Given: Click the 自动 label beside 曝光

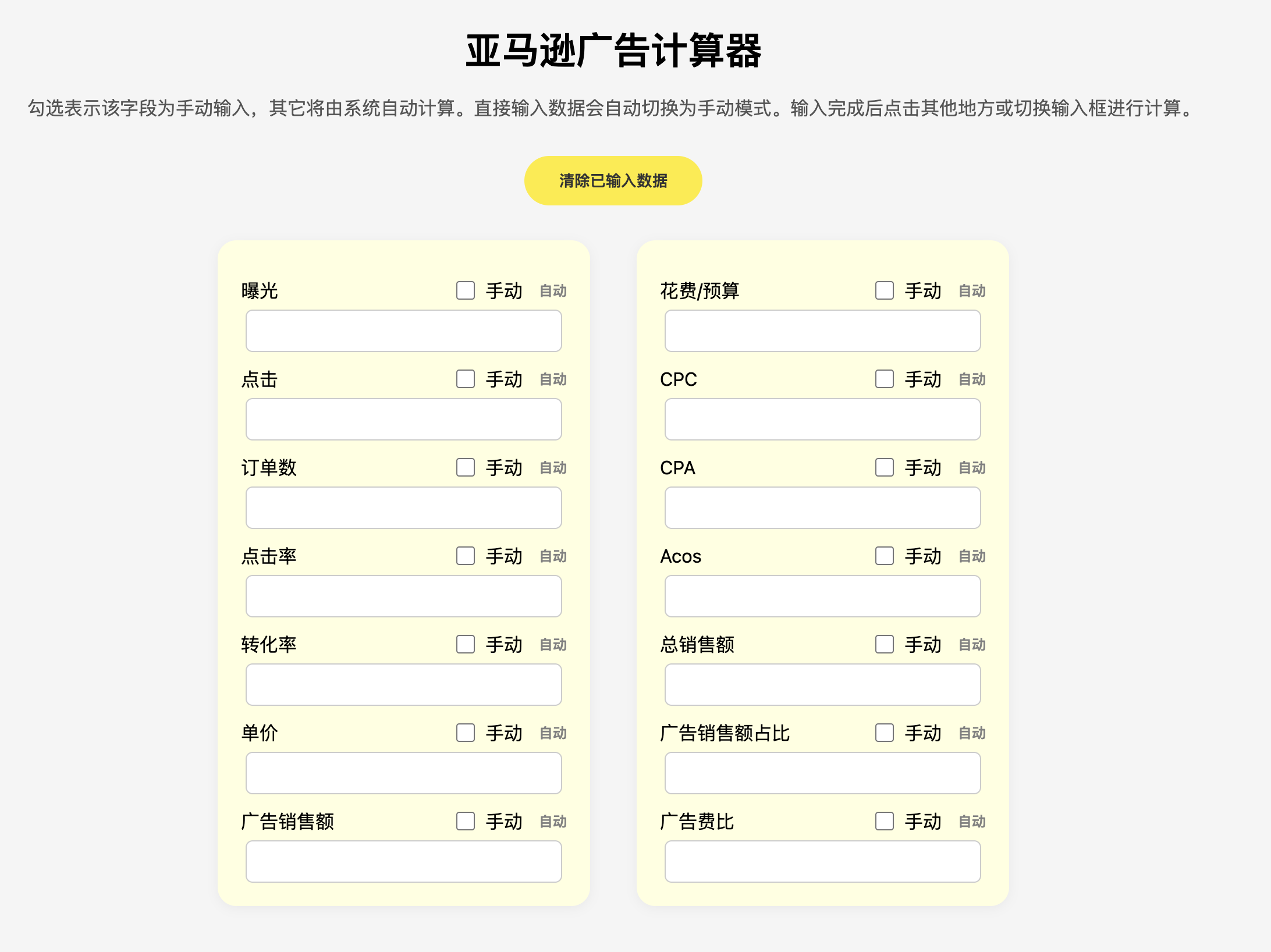Looking at the screenshot, I should (553, 291).
